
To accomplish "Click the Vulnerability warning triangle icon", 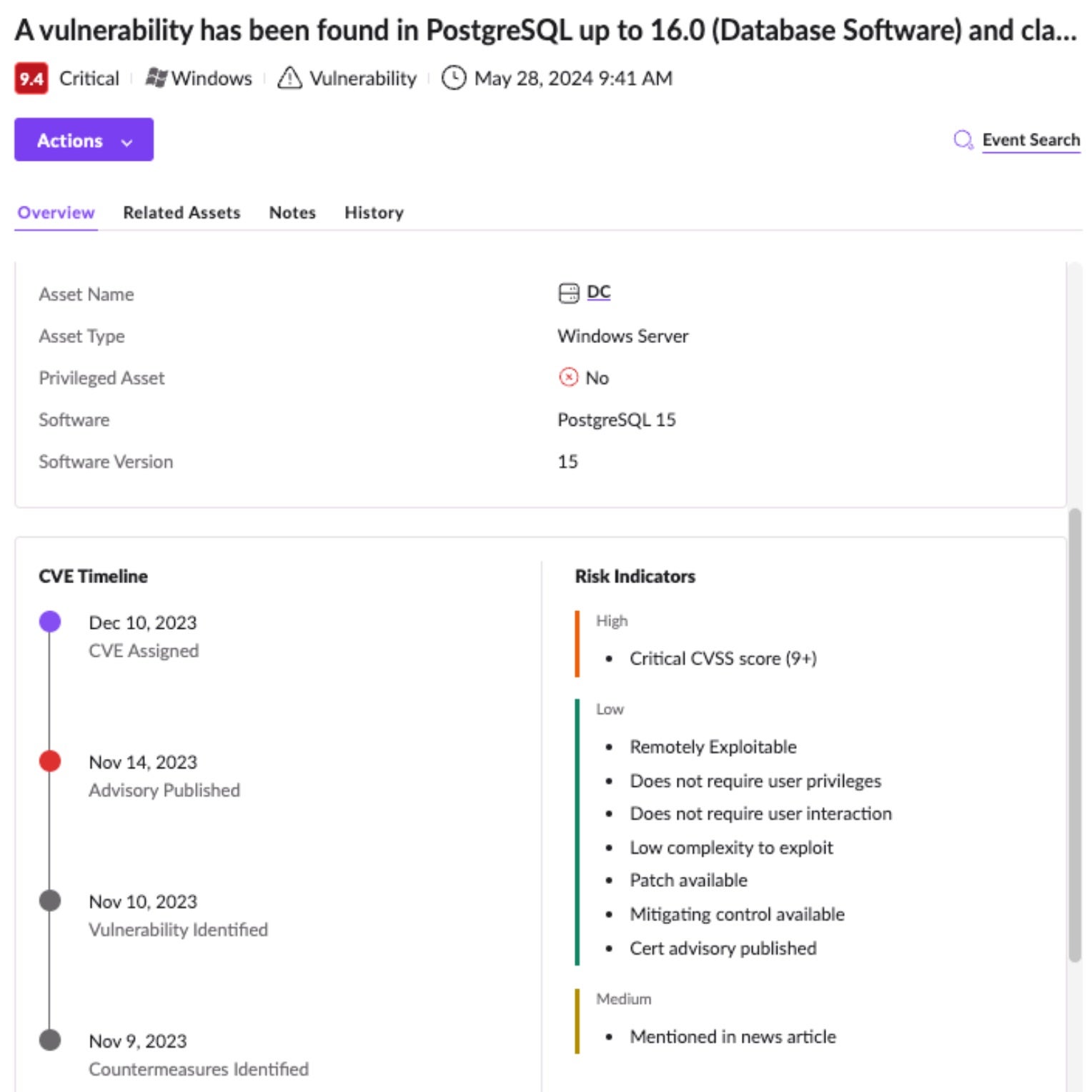I will [289, 78].
